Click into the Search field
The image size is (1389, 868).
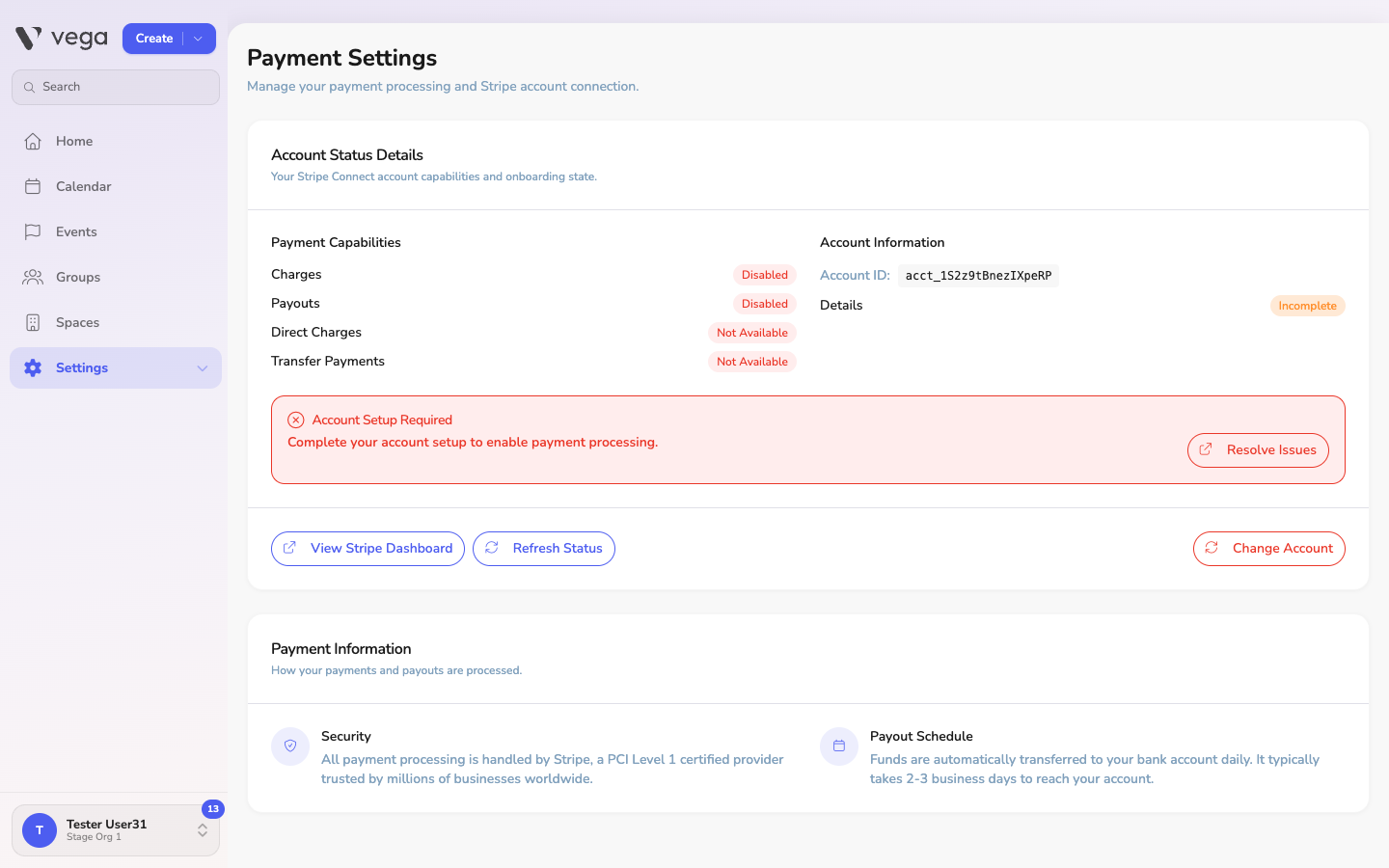(116, 87)
